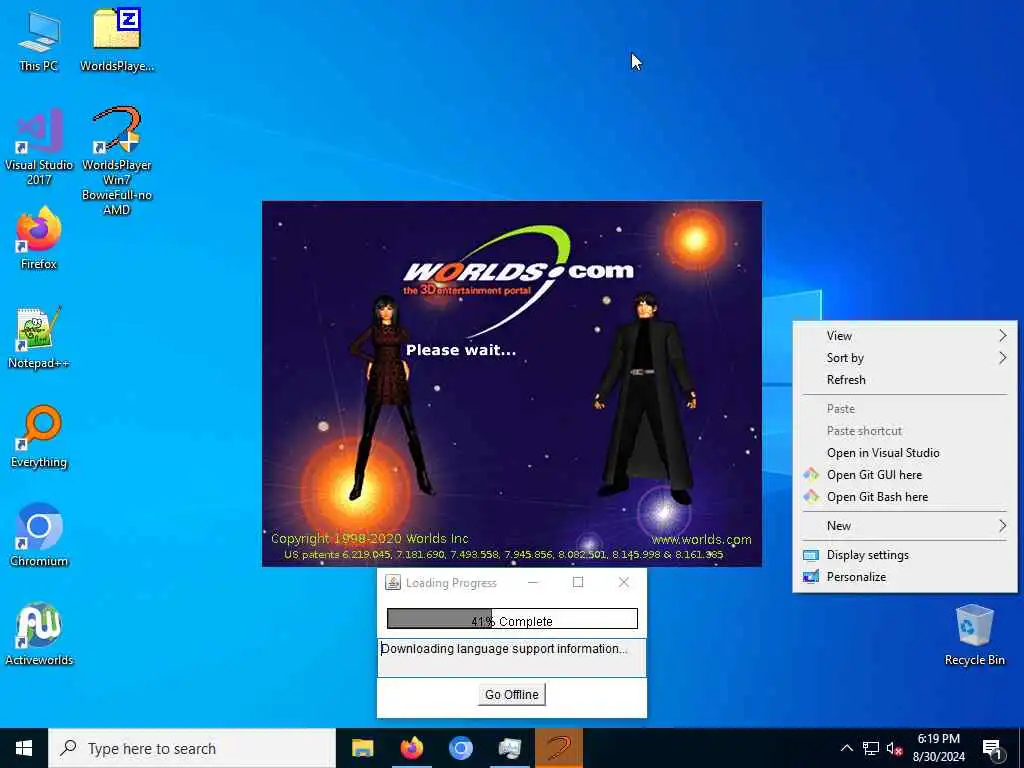Select the Everything search shortcut
The height and width of the screenshot is (768, 1024).
[x=39, y=437]
